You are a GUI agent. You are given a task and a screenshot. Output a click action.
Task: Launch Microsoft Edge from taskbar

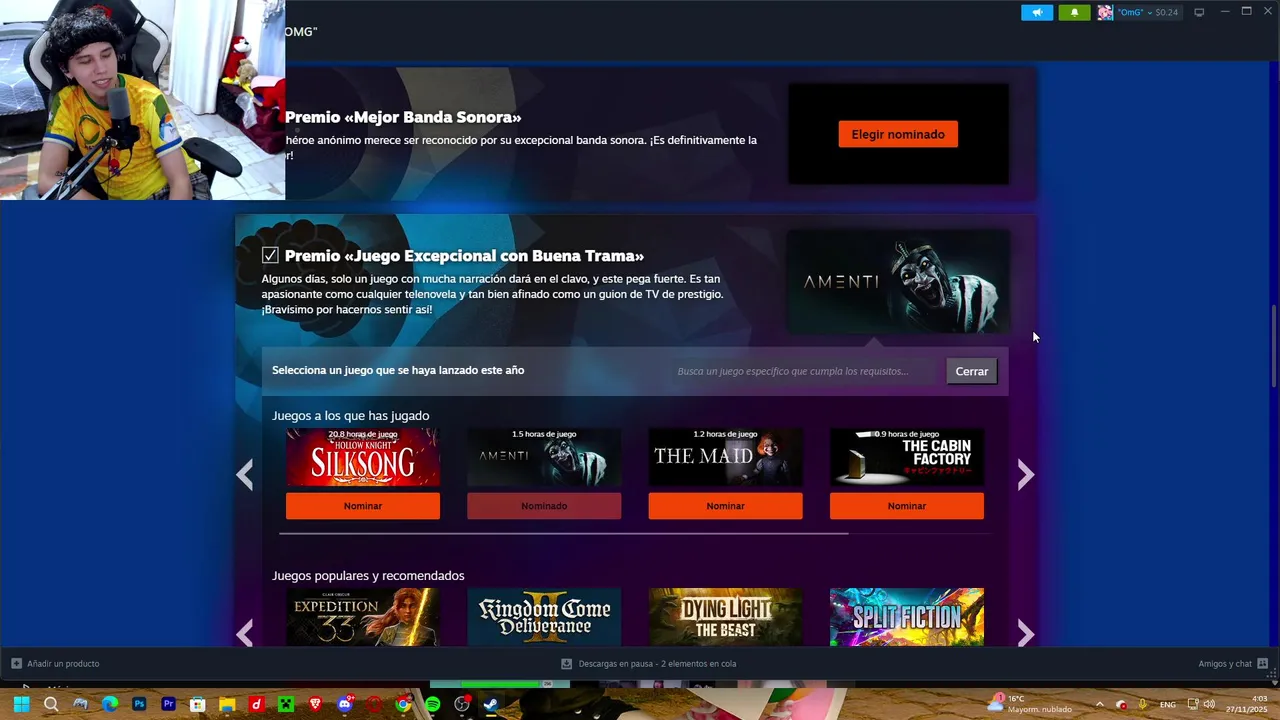[x=110, y=704]
